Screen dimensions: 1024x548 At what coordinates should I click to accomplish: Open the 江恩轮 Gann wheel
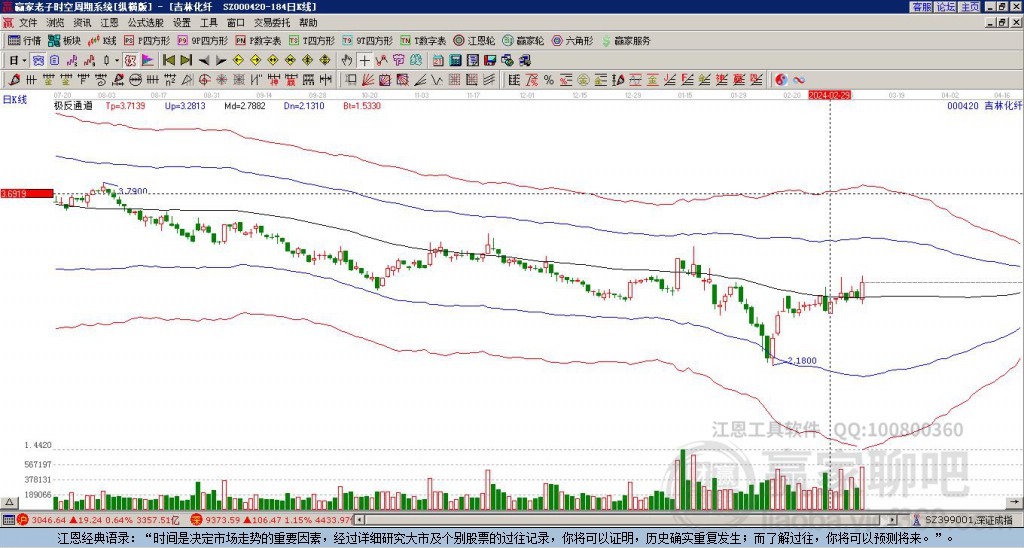(474, 40)
